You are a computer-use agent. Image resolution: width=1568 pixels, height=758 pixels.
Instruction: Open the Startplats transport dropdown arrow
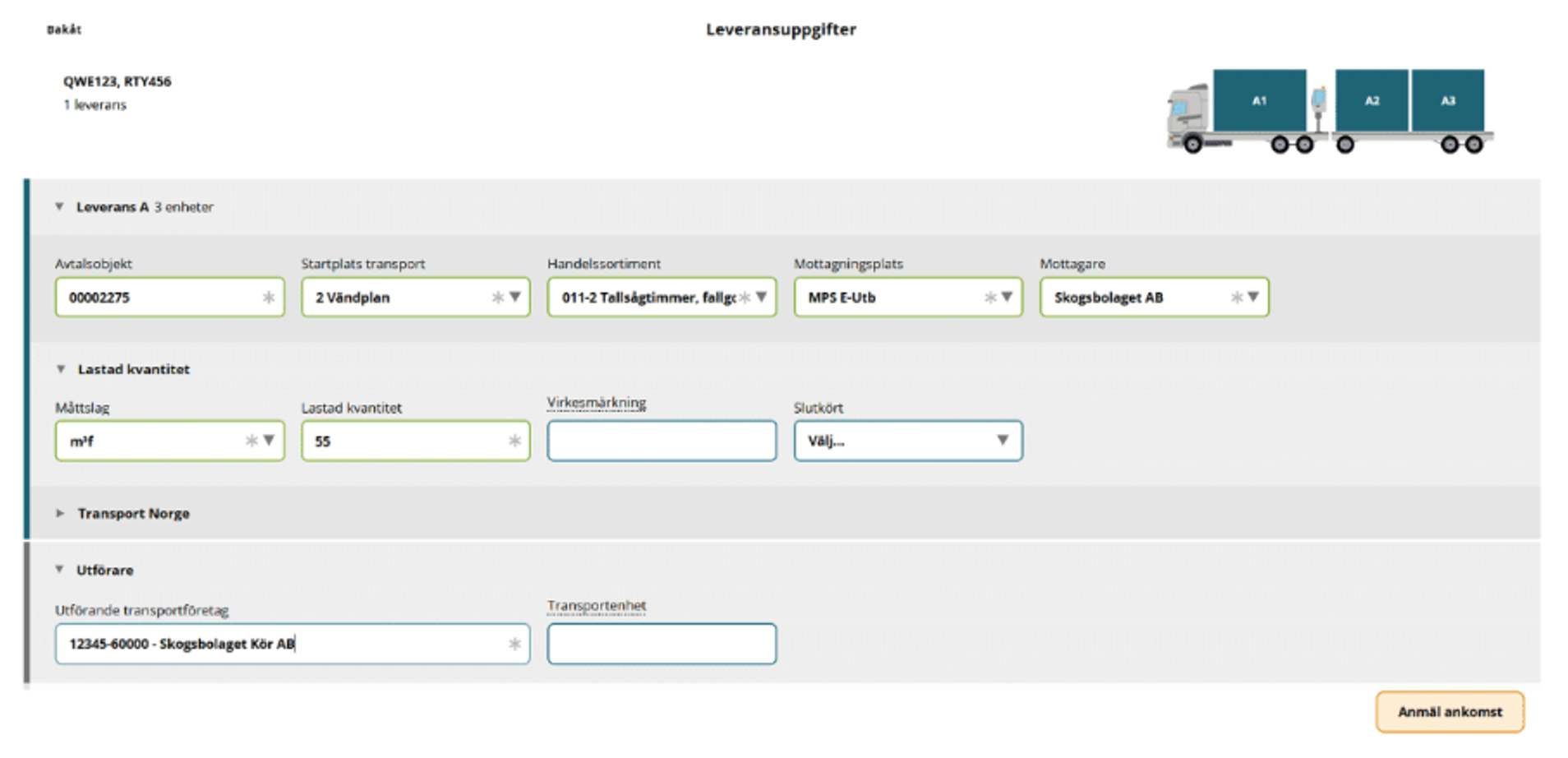coord(515,297)
